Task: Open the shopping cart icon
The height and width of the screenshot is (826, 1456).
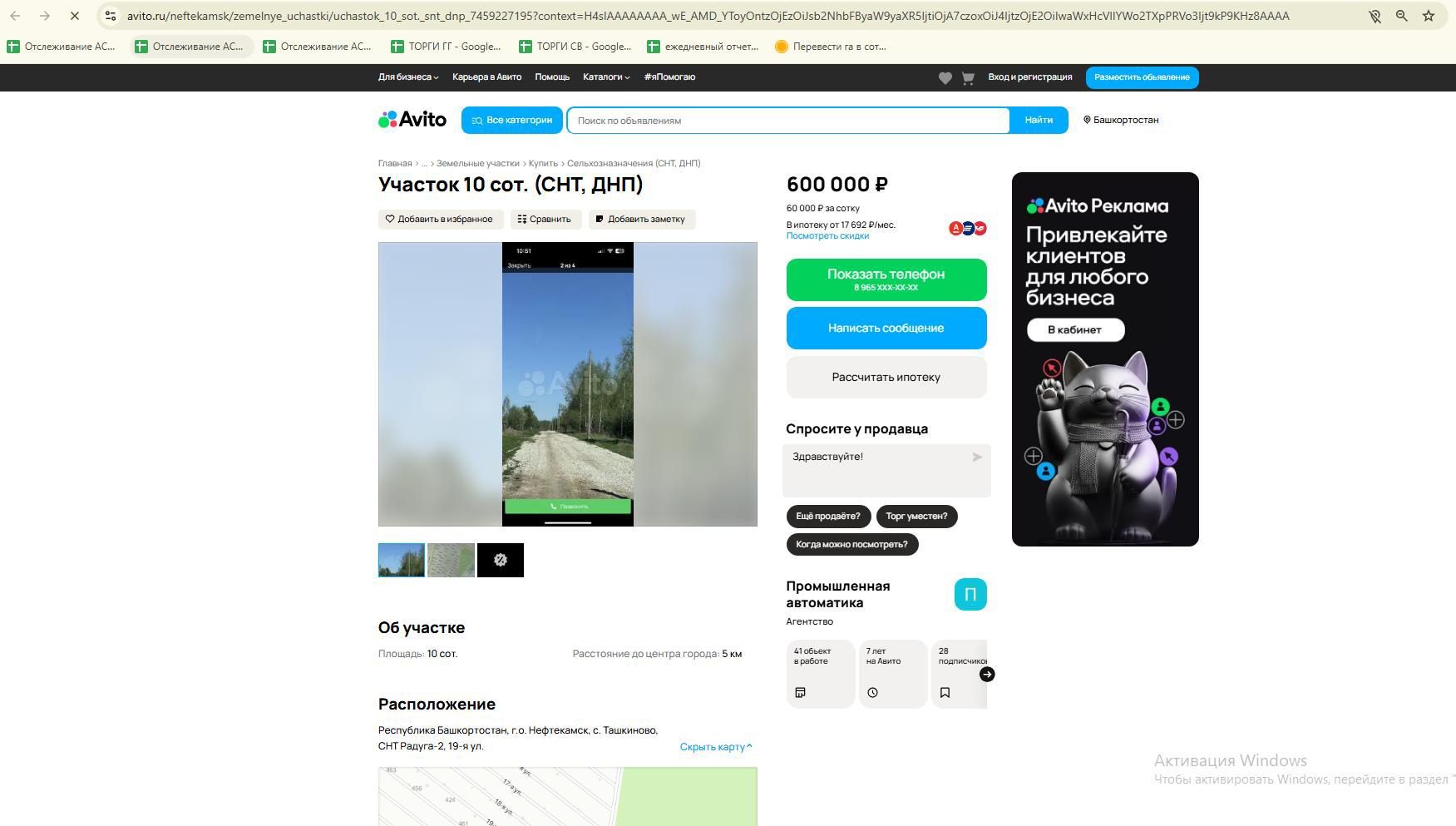Action: coord(968,77)
